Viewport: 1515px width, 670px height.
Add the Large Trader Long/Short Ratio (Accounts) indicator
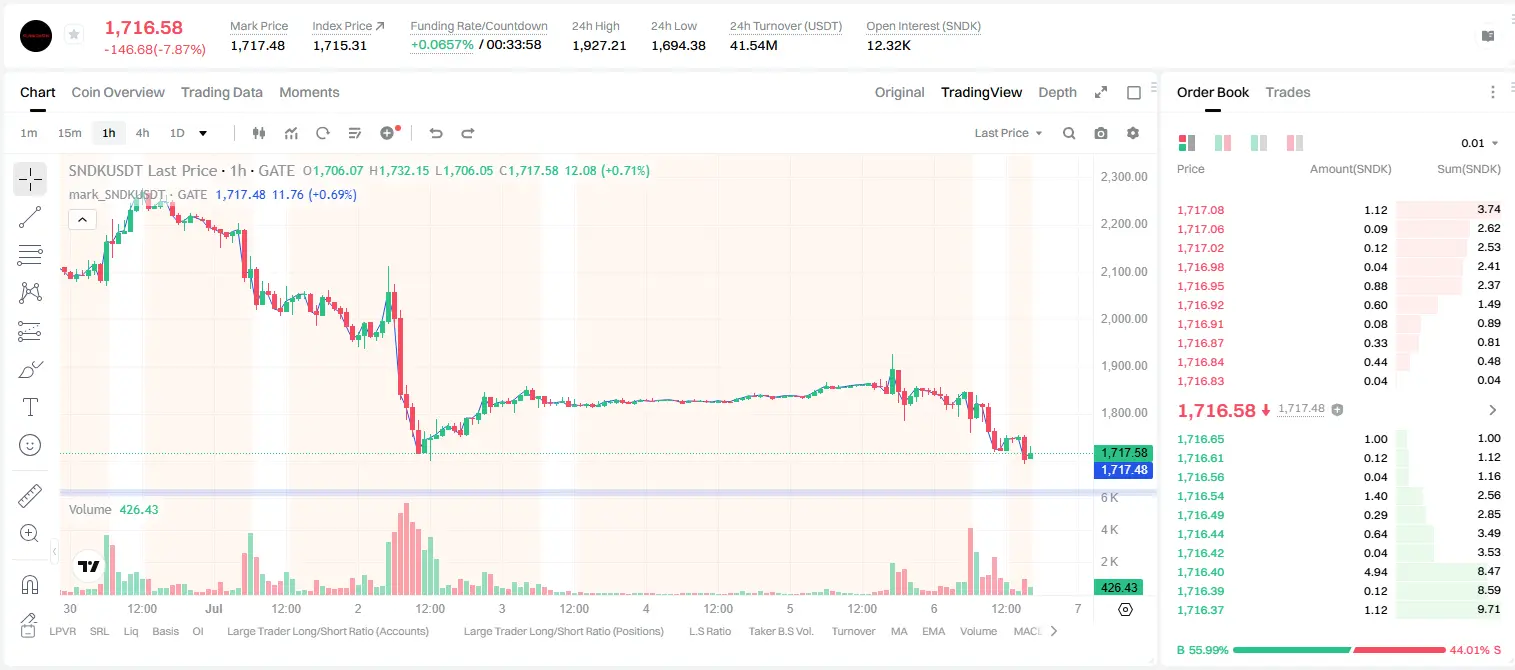[328, 631]
